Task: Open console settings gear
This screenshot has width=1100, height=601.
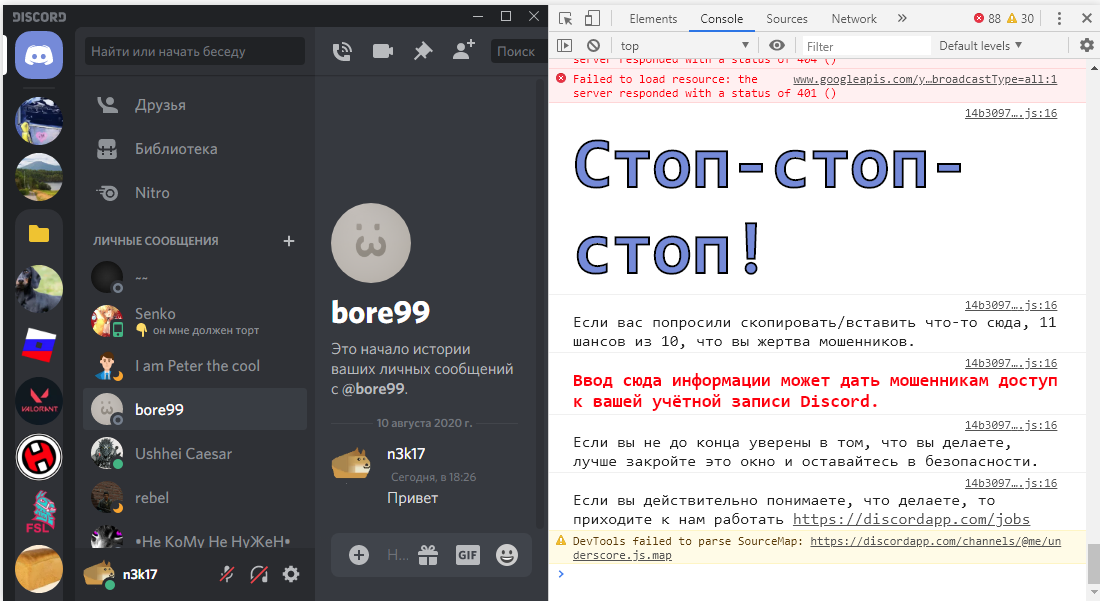Action: (1086, 46)
